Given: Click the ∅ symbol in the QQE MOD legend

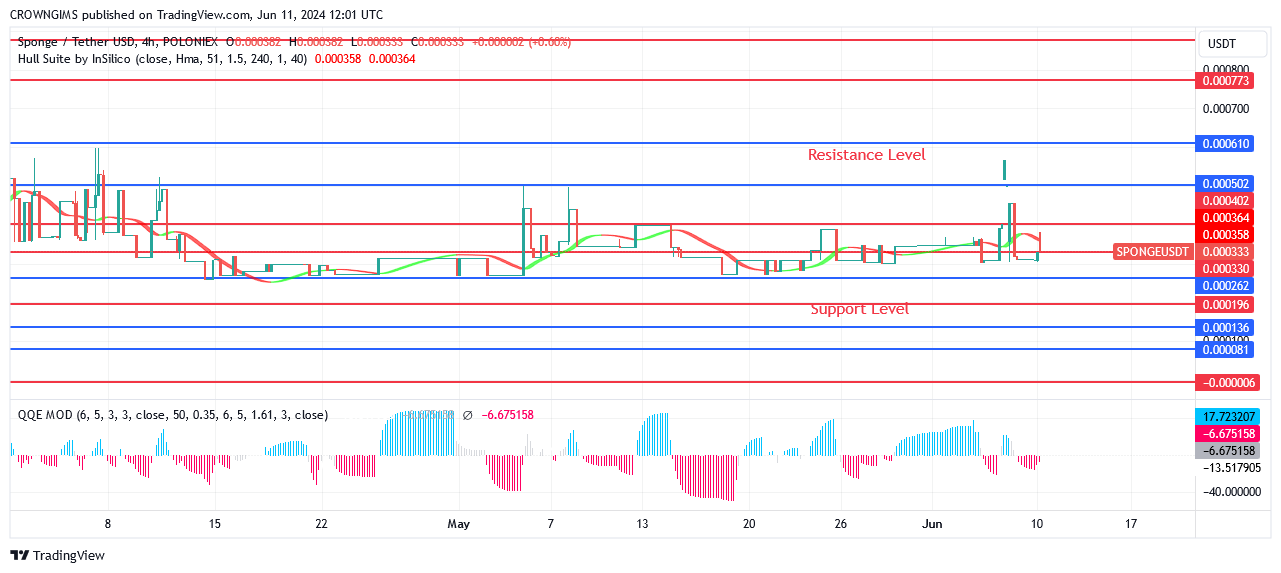Looking at the screenshot, I should [x=467, y=415].
